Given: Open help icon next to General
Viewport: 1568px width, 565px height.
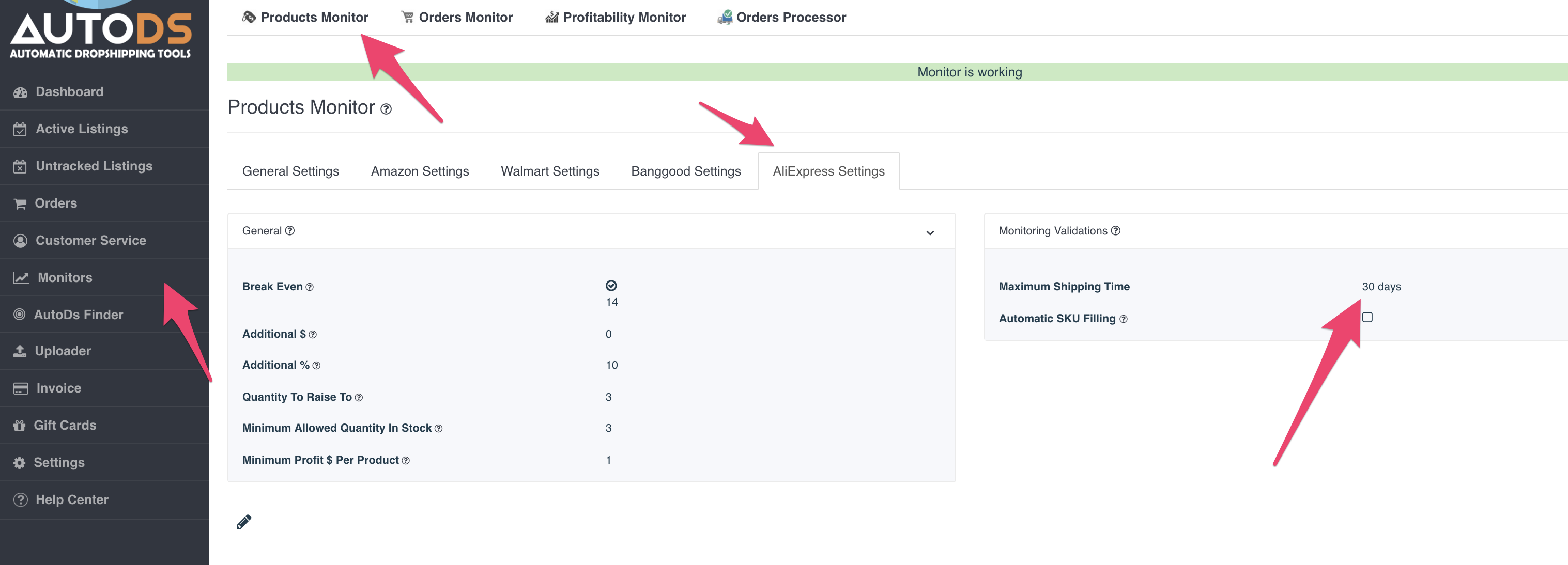Looking at the screenshot, I should click(290, 230).
